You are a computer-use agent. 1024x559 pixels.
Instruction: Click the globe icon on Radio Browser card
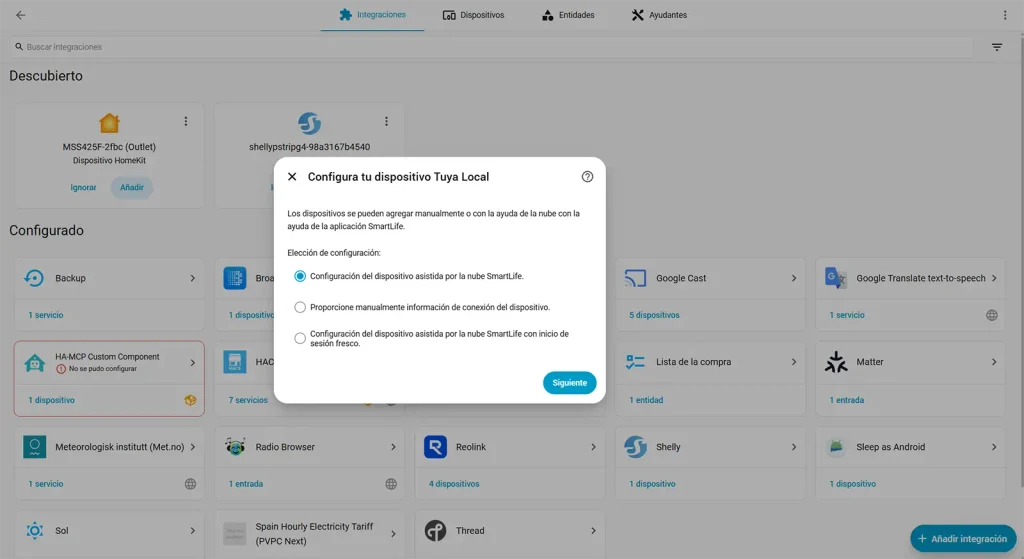click(x=391, y=485)
